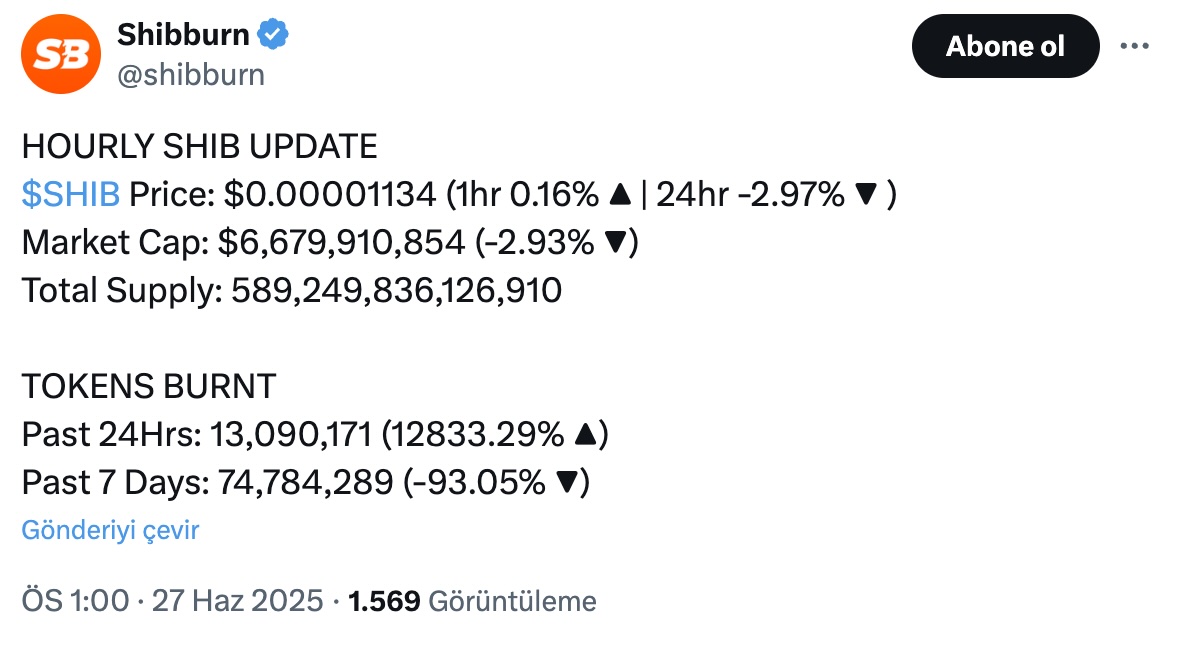The width and height of the screenshot is (1184, 654).
Task: Open the $SHIB cashtag link
Action: (x=71, y=194)
